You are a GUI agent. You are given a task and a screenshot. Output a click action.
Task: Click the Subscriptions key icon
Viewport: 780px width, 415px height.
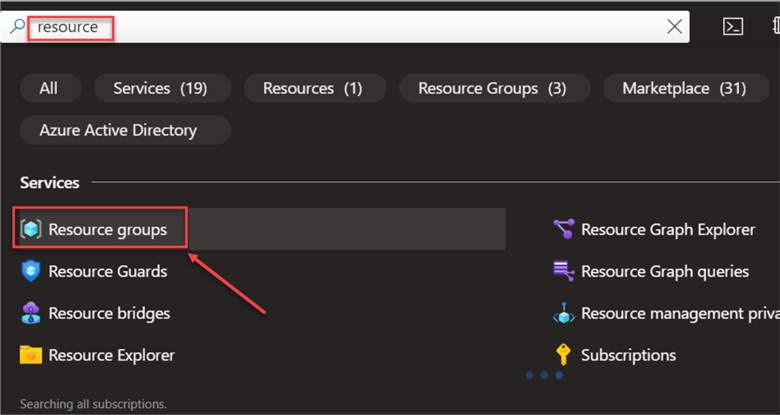click(564, 355)
